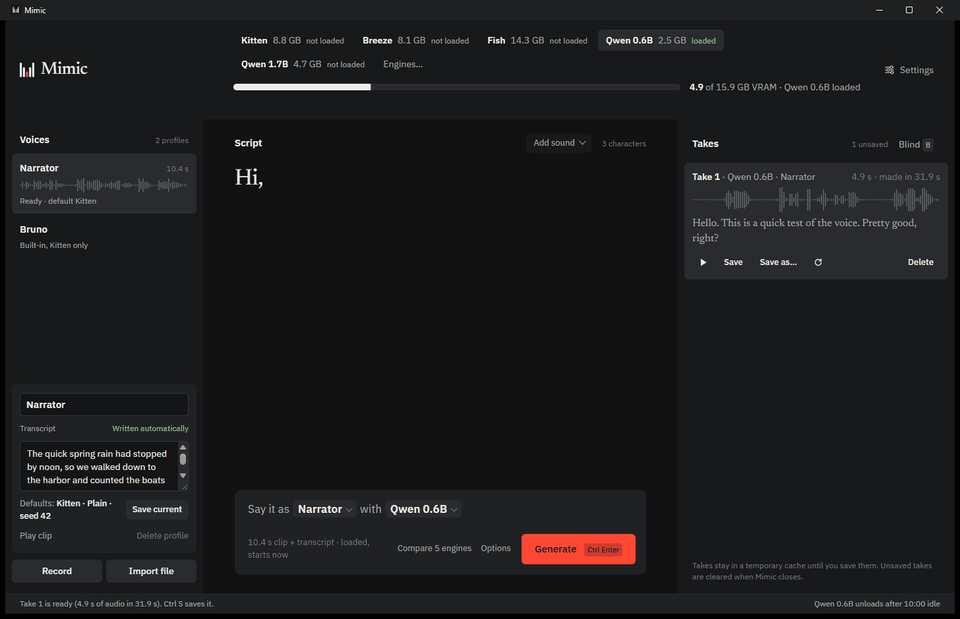Click the '1 unsaved' takes label
This screenshot has width=960, height=619.
coord(869,144)
